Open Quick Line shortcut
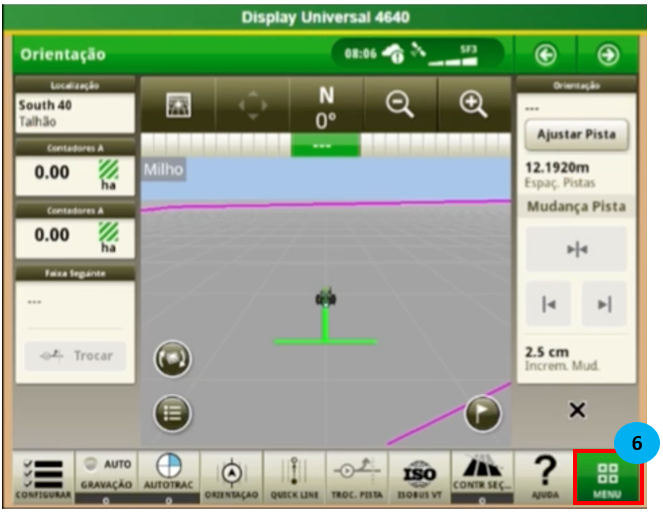This screenshot has height=514, width=663. pyautogui.click(x=294, y=476)
